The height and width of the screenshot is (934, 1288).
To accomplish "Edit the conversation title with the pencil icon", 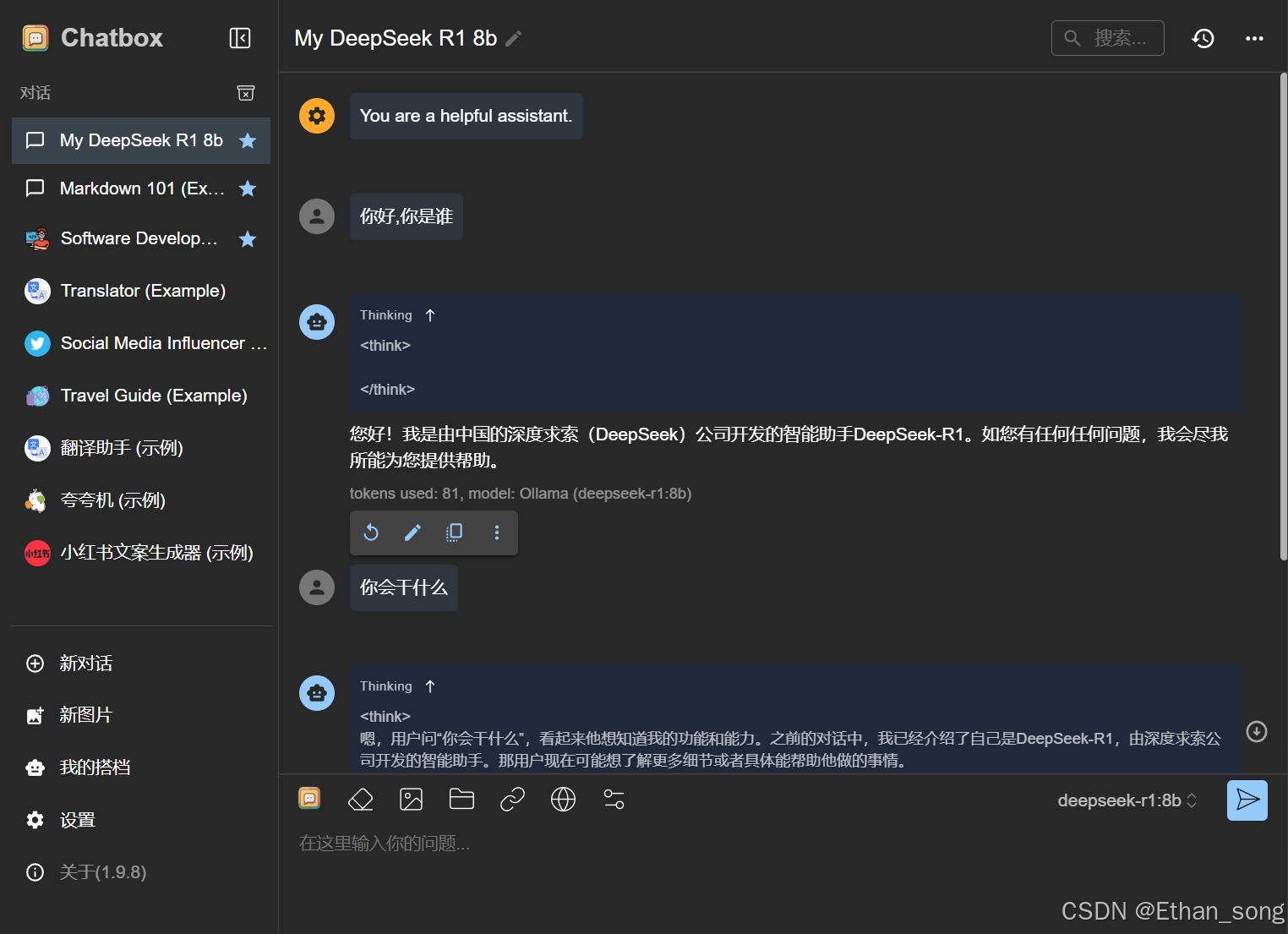I will (x=514, y=38).
